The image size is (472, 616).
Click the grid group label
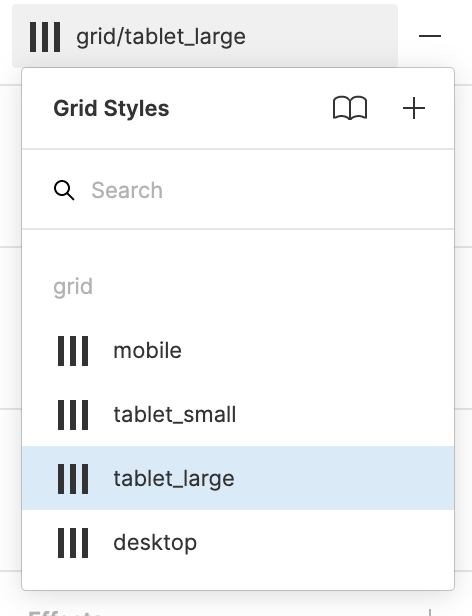(x=73, y=287)
